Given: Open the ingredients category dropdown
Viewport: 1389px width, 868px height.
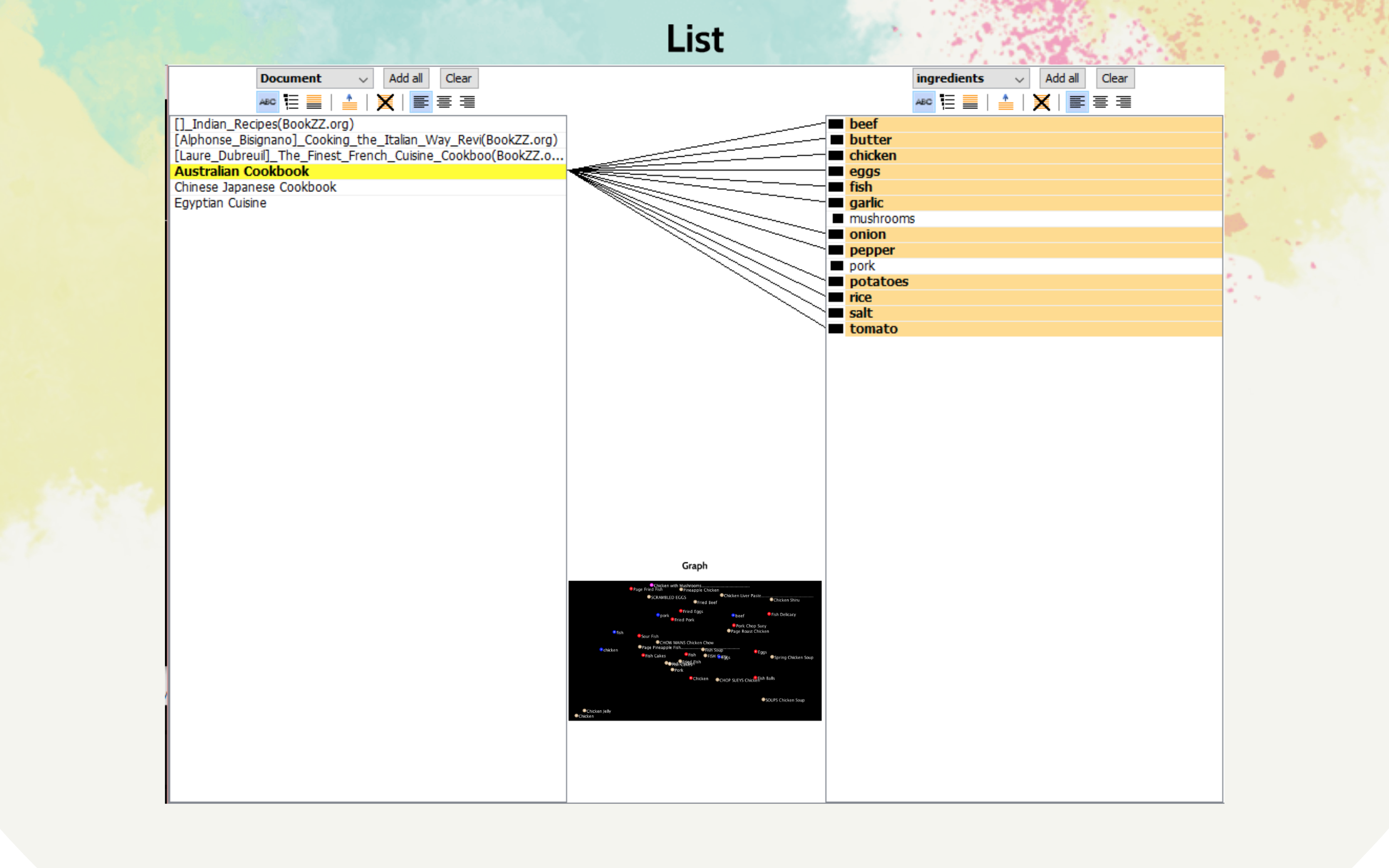Looking at the screenshot, I should pyautogui.click(x=970, y=79).
